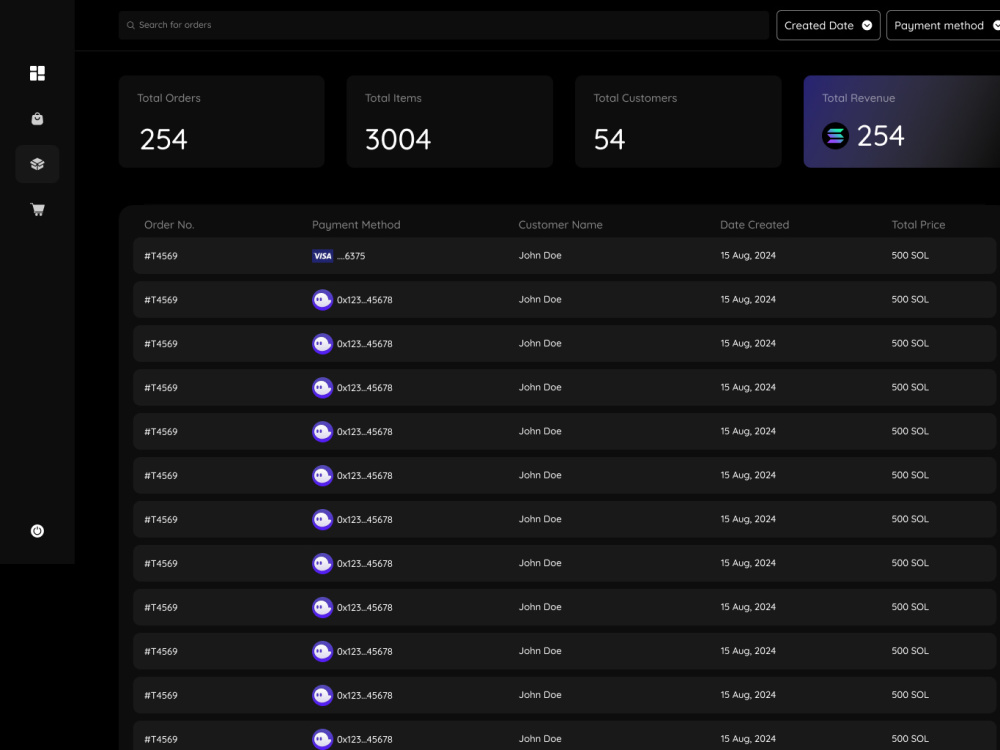Open the Payment method filter dropdown
The image size is (1000, 750).
click(944, 26)
